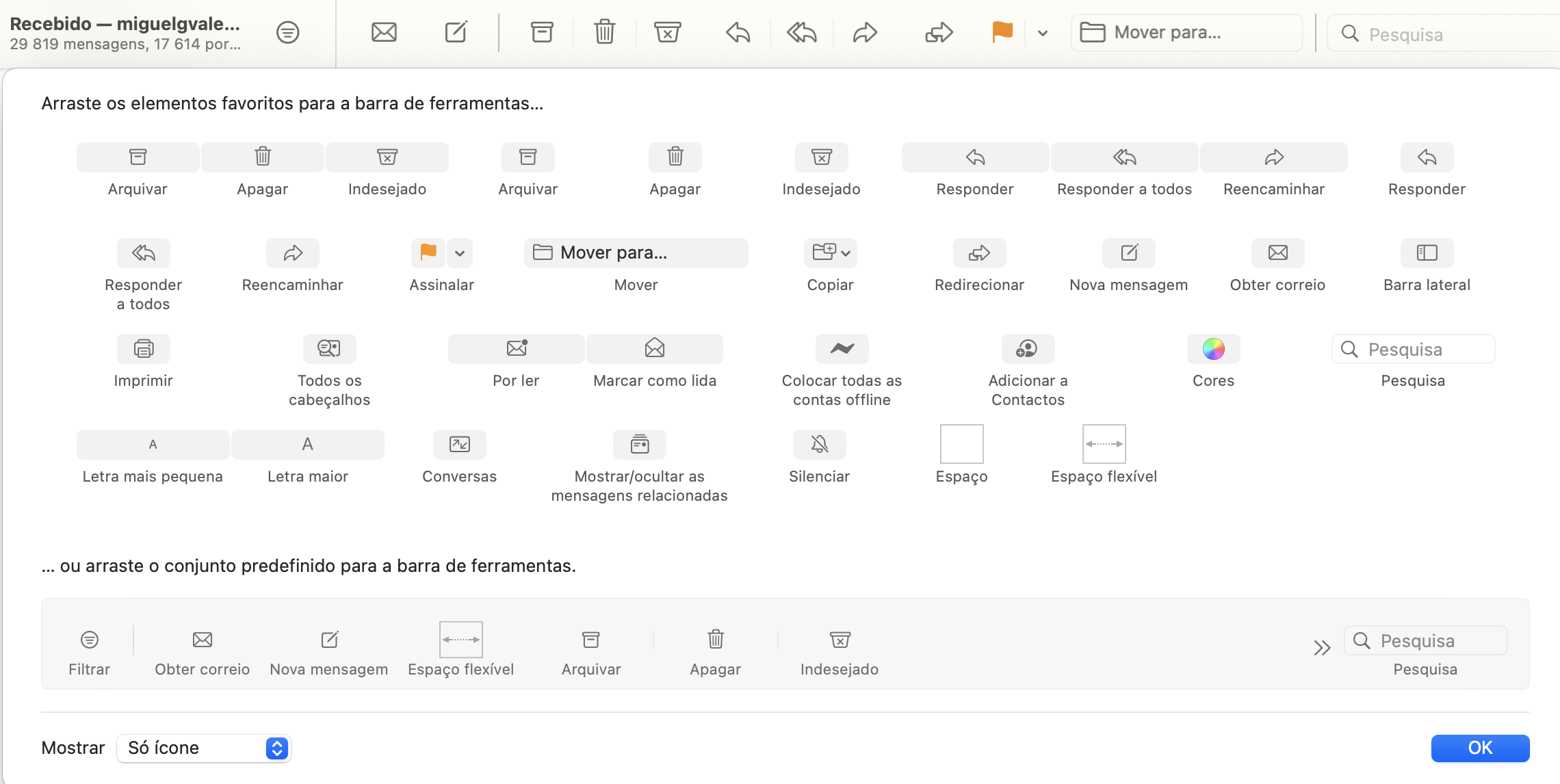Select the 'Todos os cabeçalhos' item

330,349
